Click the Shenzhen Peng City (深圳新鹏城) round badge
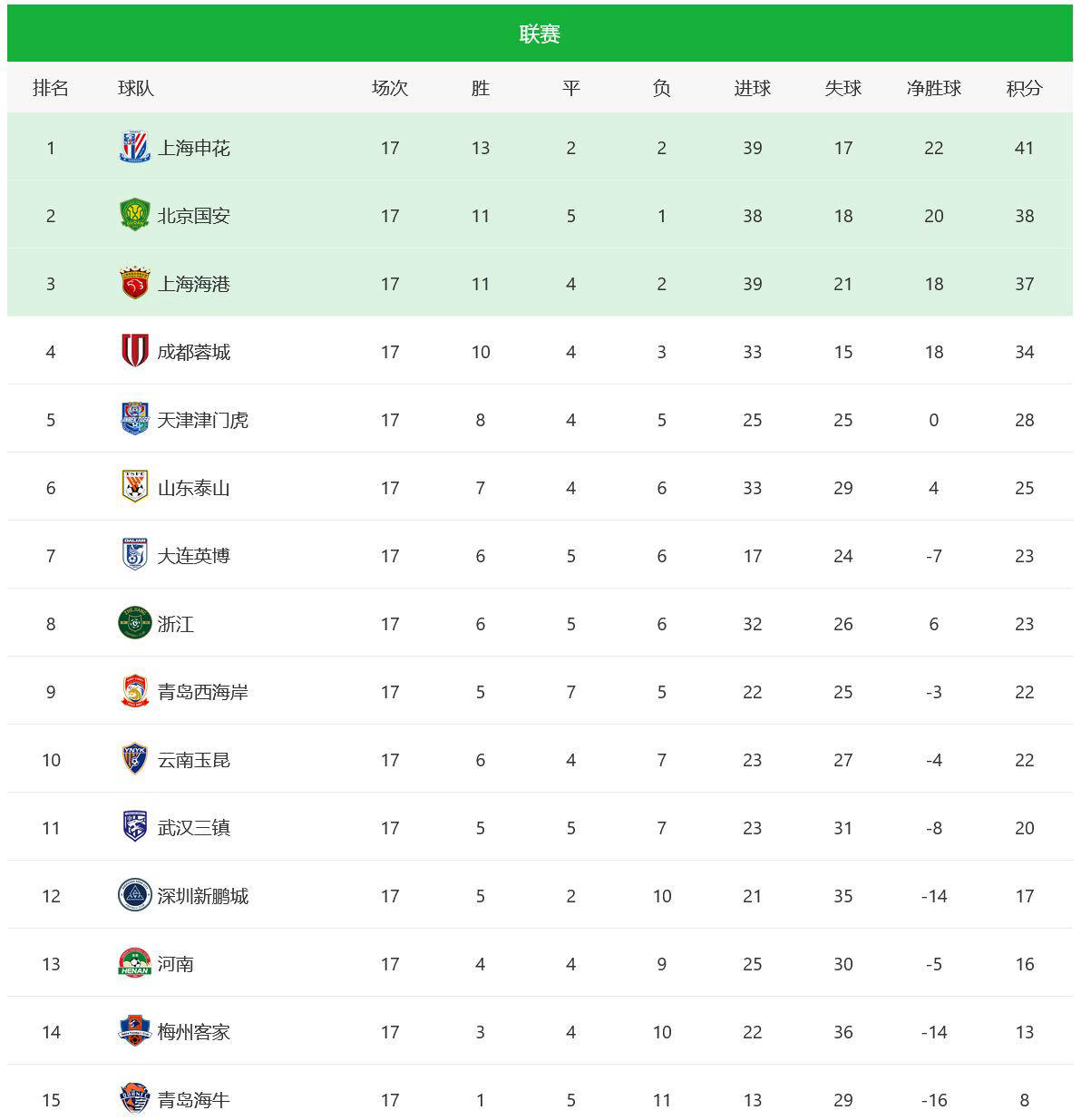The image size is (1081, 1120). 134,895
